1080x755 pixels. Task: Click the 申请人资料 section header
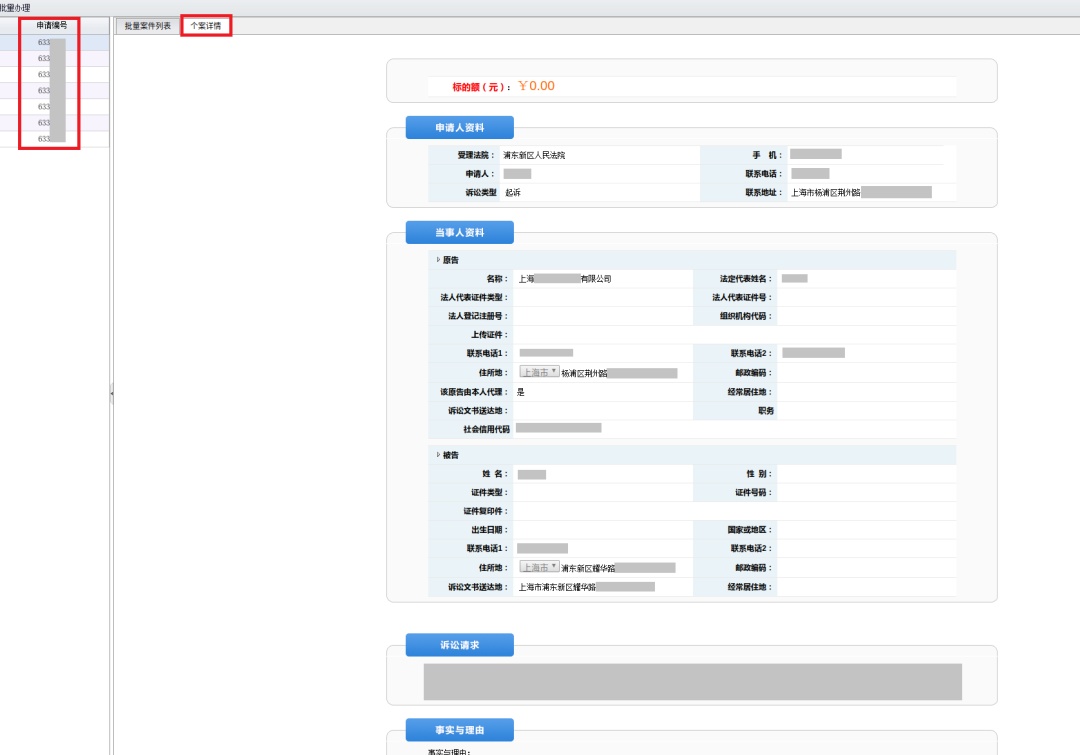459,128
